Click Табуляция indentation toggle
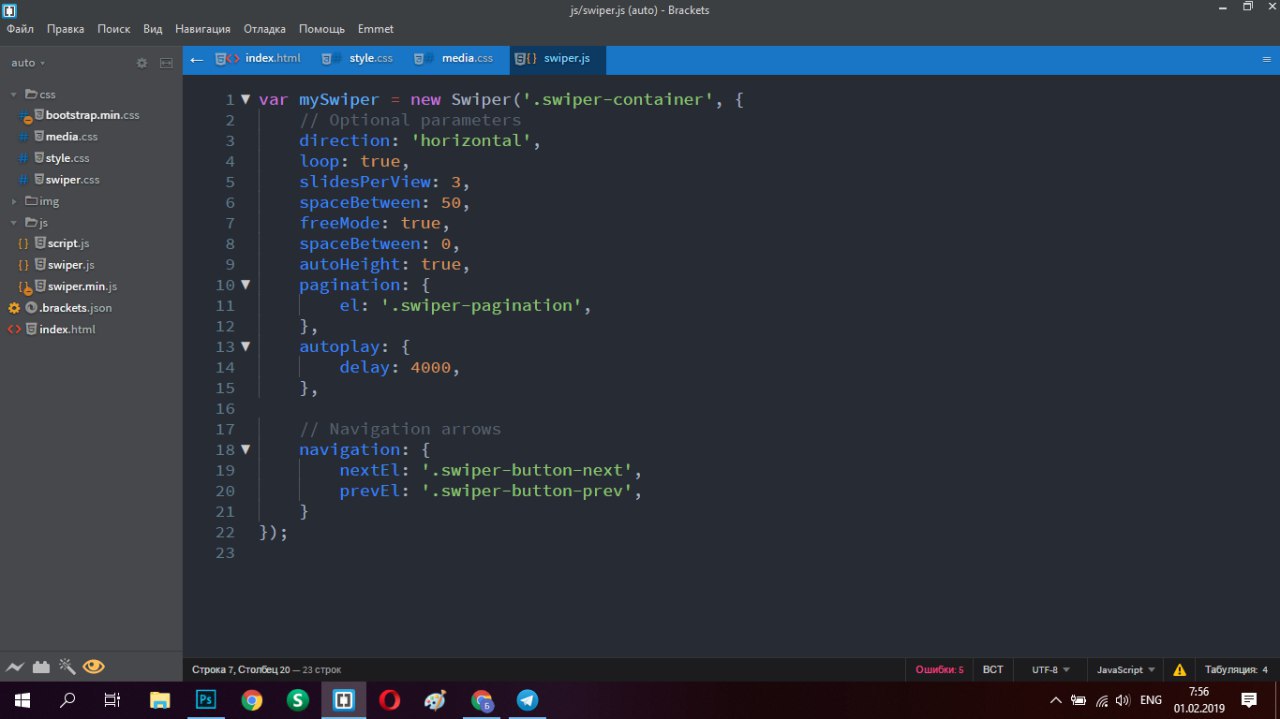Image resolution: width=1280 pixels, height=719 pixels. click(1231, 669)
